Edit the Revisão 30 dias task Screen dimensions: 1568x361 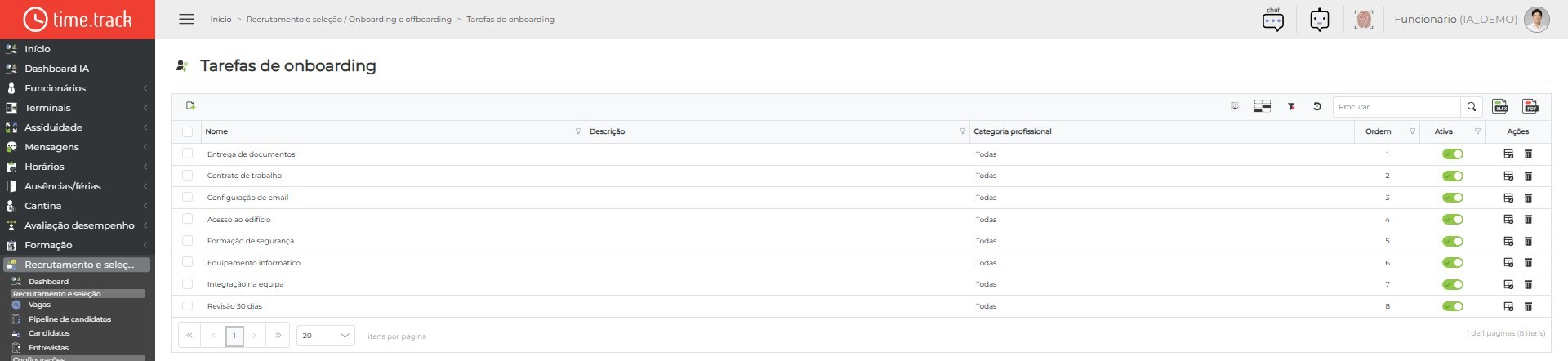[1508, 306]
